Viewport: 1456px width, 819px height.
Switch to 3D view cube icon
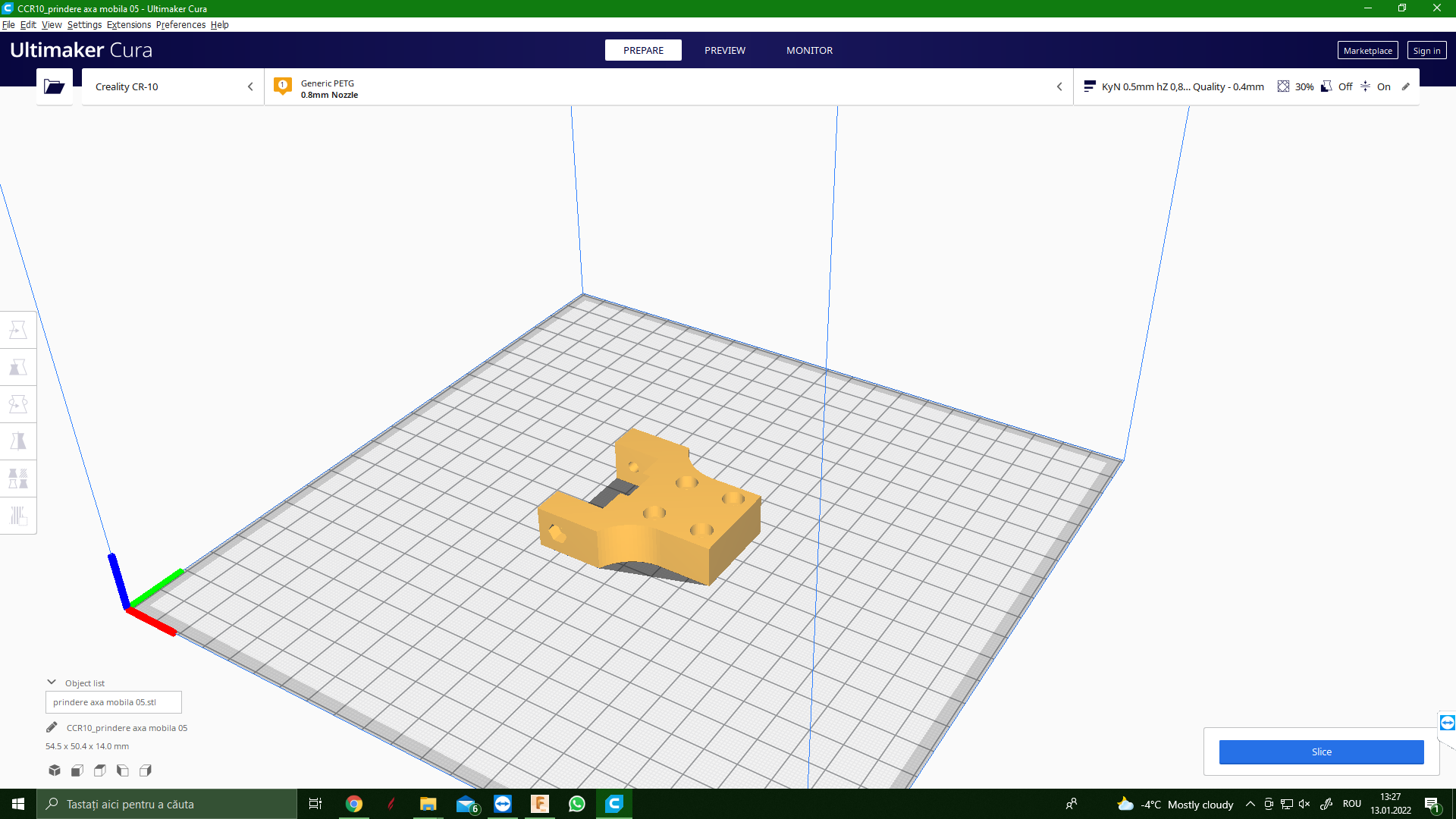(55, 770)
